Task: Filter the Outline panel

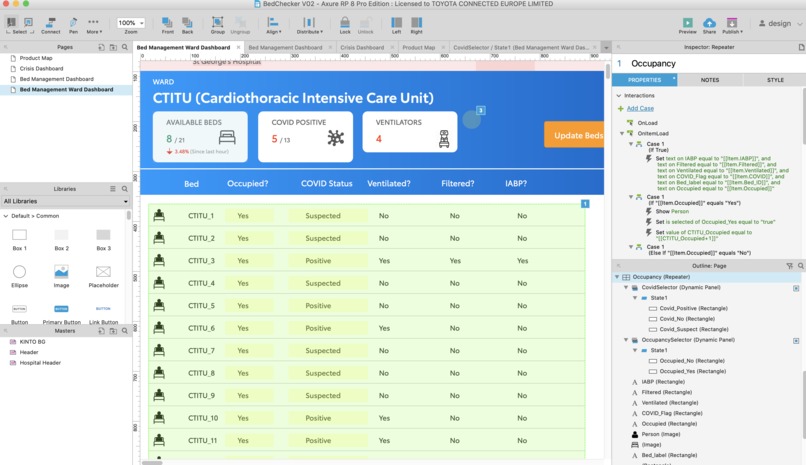Action: pos(790,266)
